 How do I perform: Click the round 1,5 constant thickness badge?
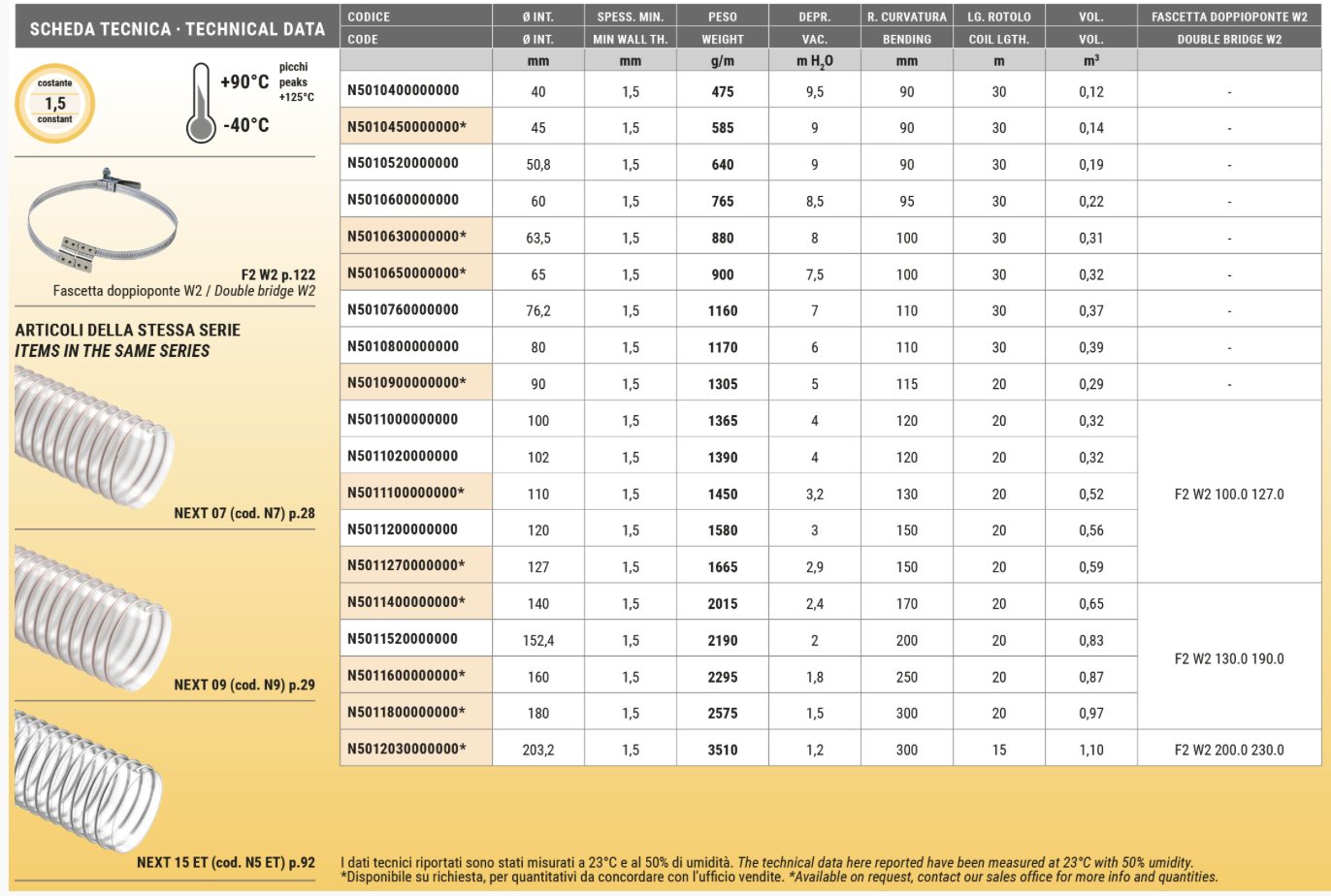tap(55, 103)
